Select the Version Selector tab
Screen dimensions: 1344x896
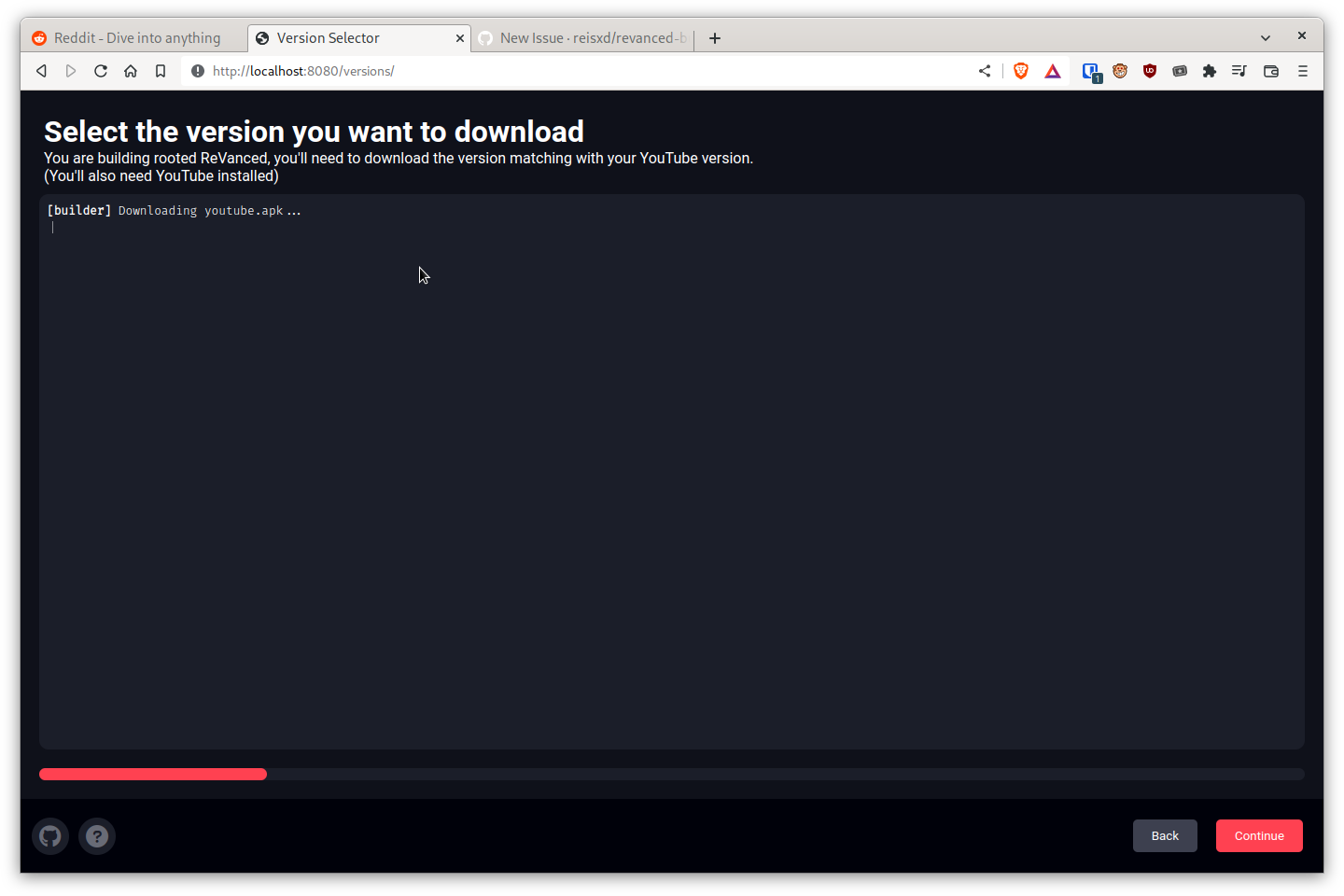coord(359,38)
